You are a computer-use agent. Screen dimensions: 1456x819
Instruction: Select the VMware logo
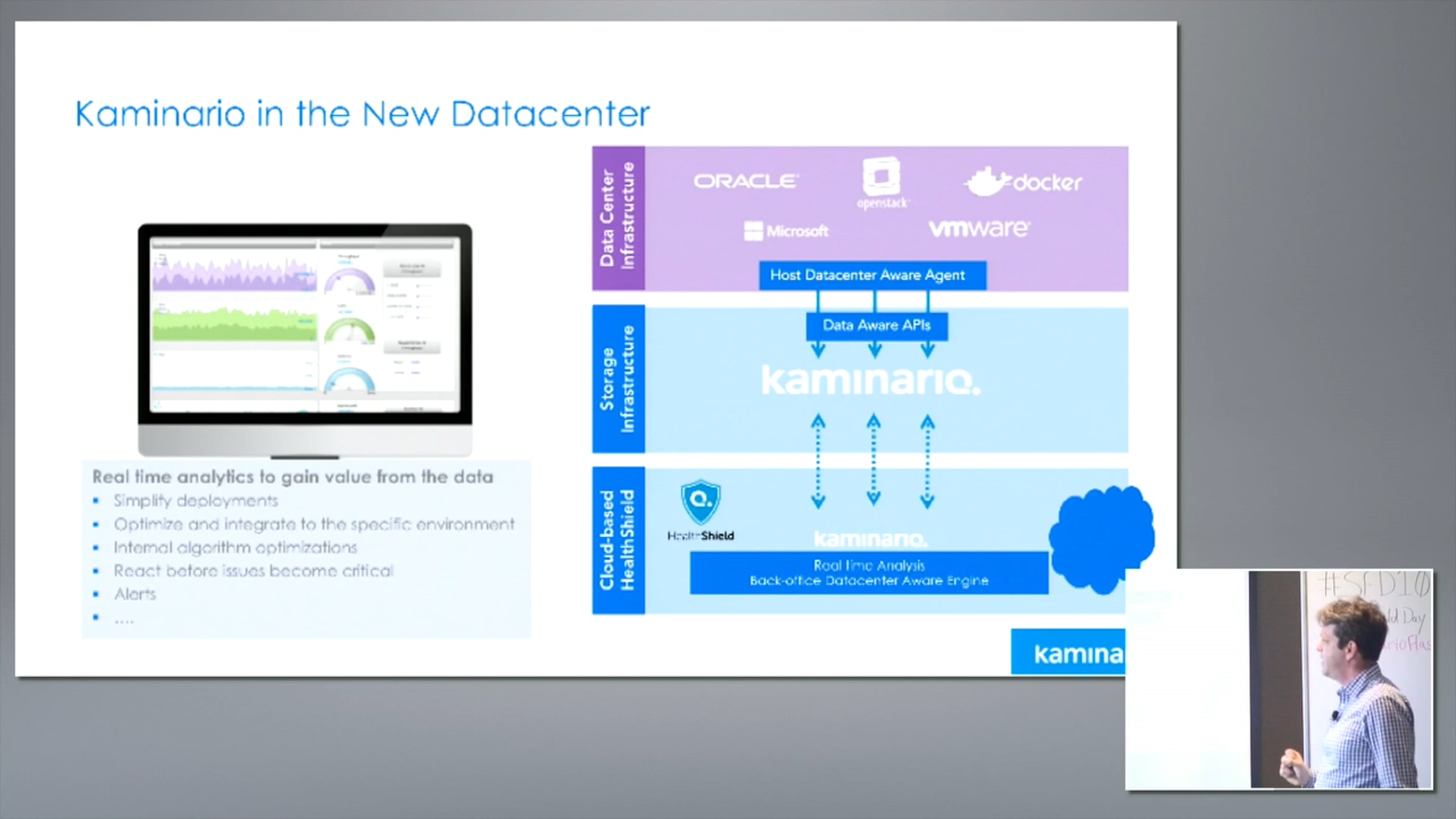[979, 228]
